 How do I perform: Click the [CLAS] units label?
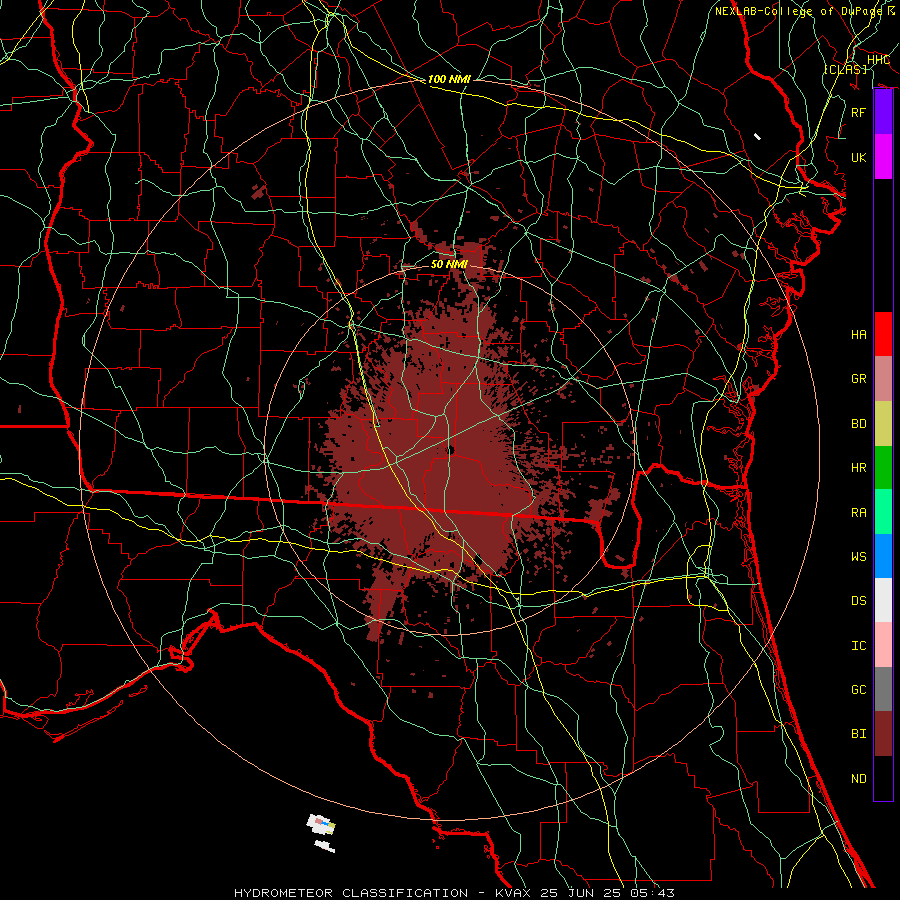click(x=845, y=69)
